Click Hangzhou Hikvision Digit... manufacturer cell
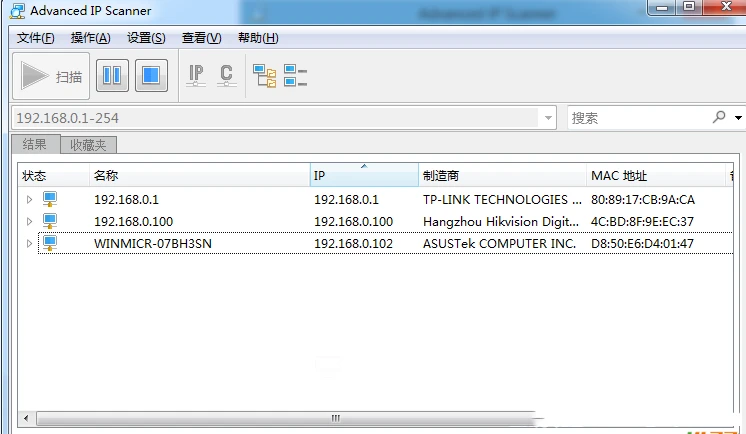Viewport: 746px width, 434px height. (x=501, y=222)
